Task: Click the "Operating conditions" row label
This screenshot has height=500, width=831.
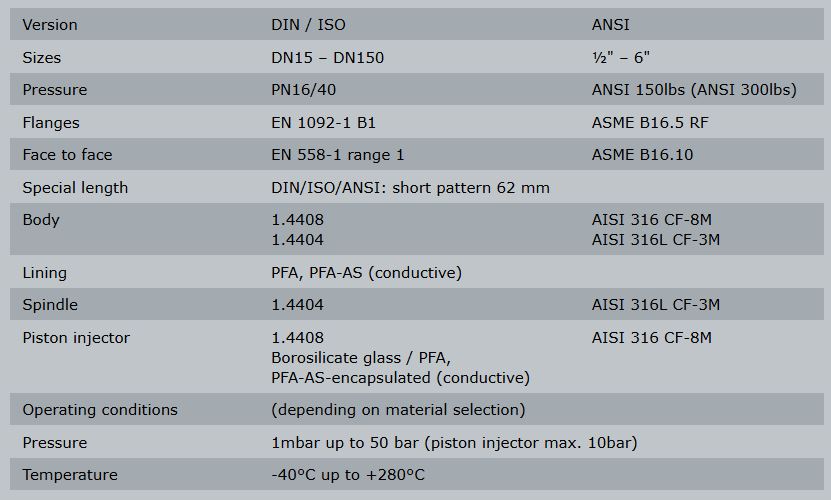Action: [x=100, y=409]
